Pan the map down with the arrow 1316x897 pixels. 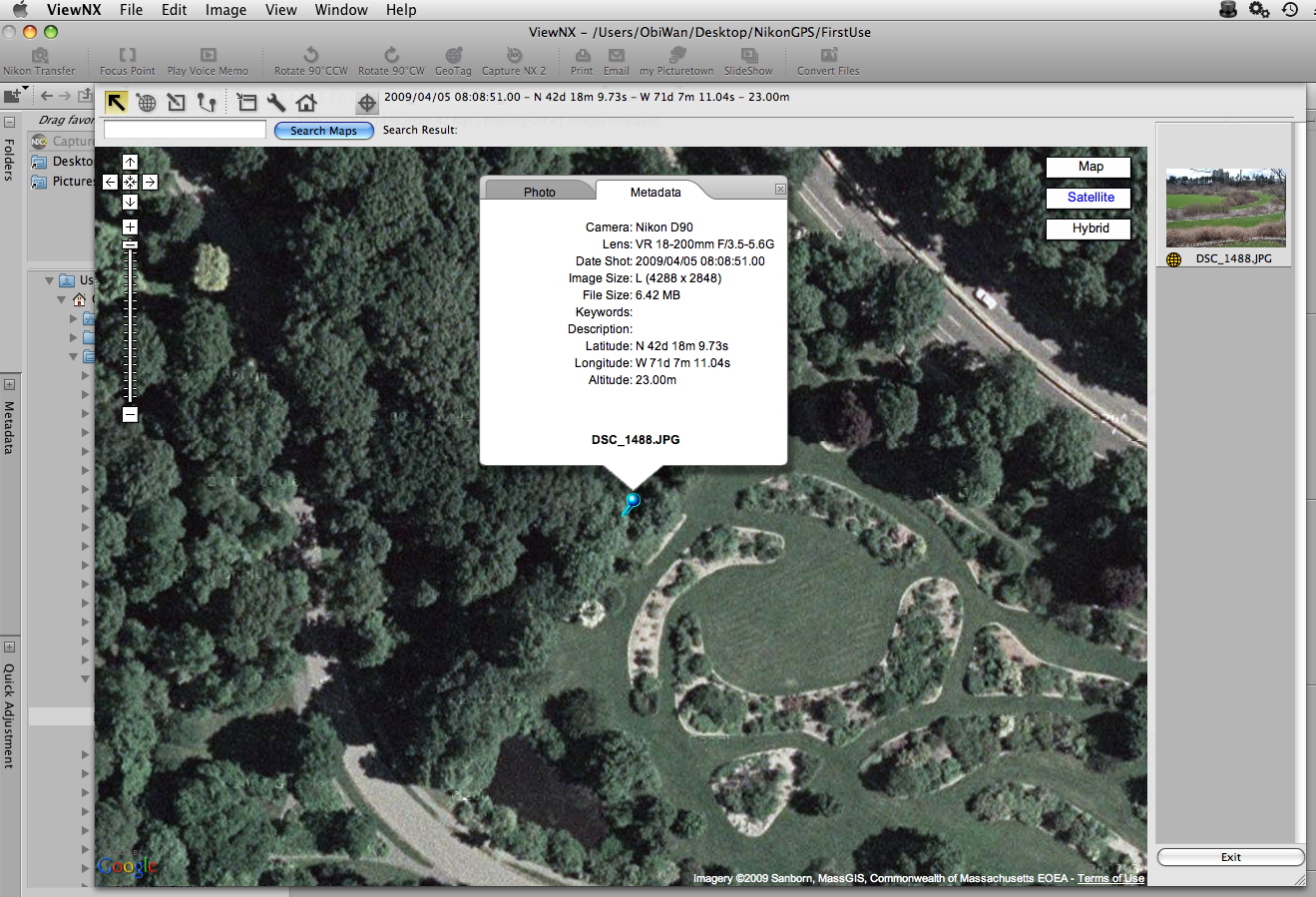130,202
